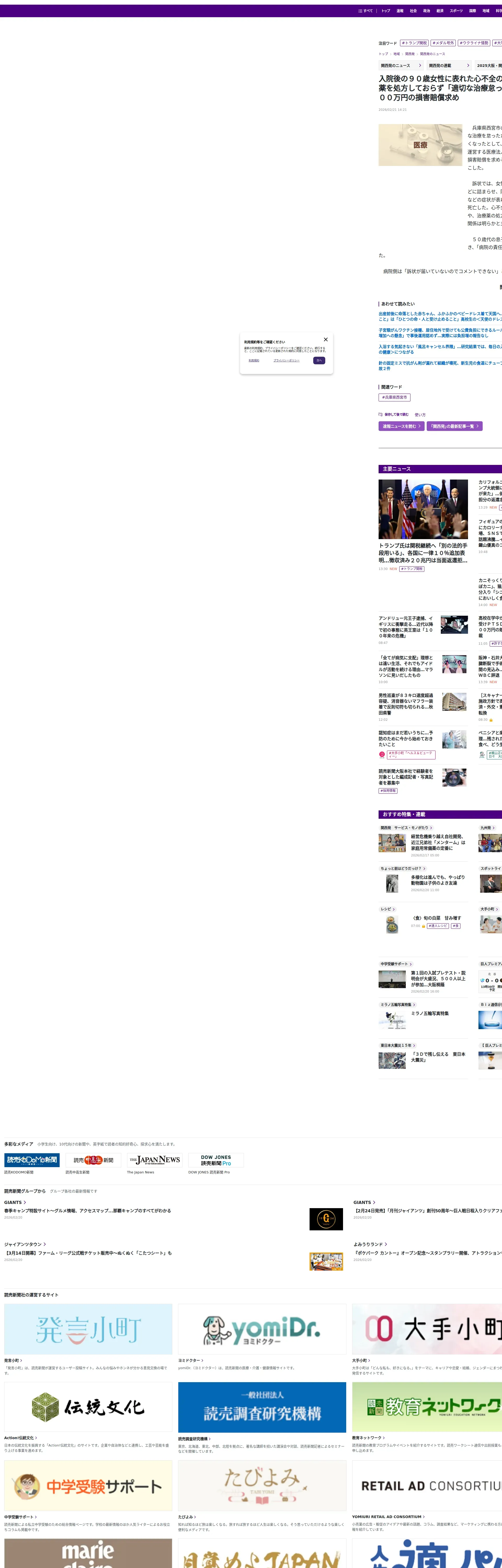Click the 保存して後で読む bookmark icon
This screenshot has width=502, height=1568.
click(381, 414)
